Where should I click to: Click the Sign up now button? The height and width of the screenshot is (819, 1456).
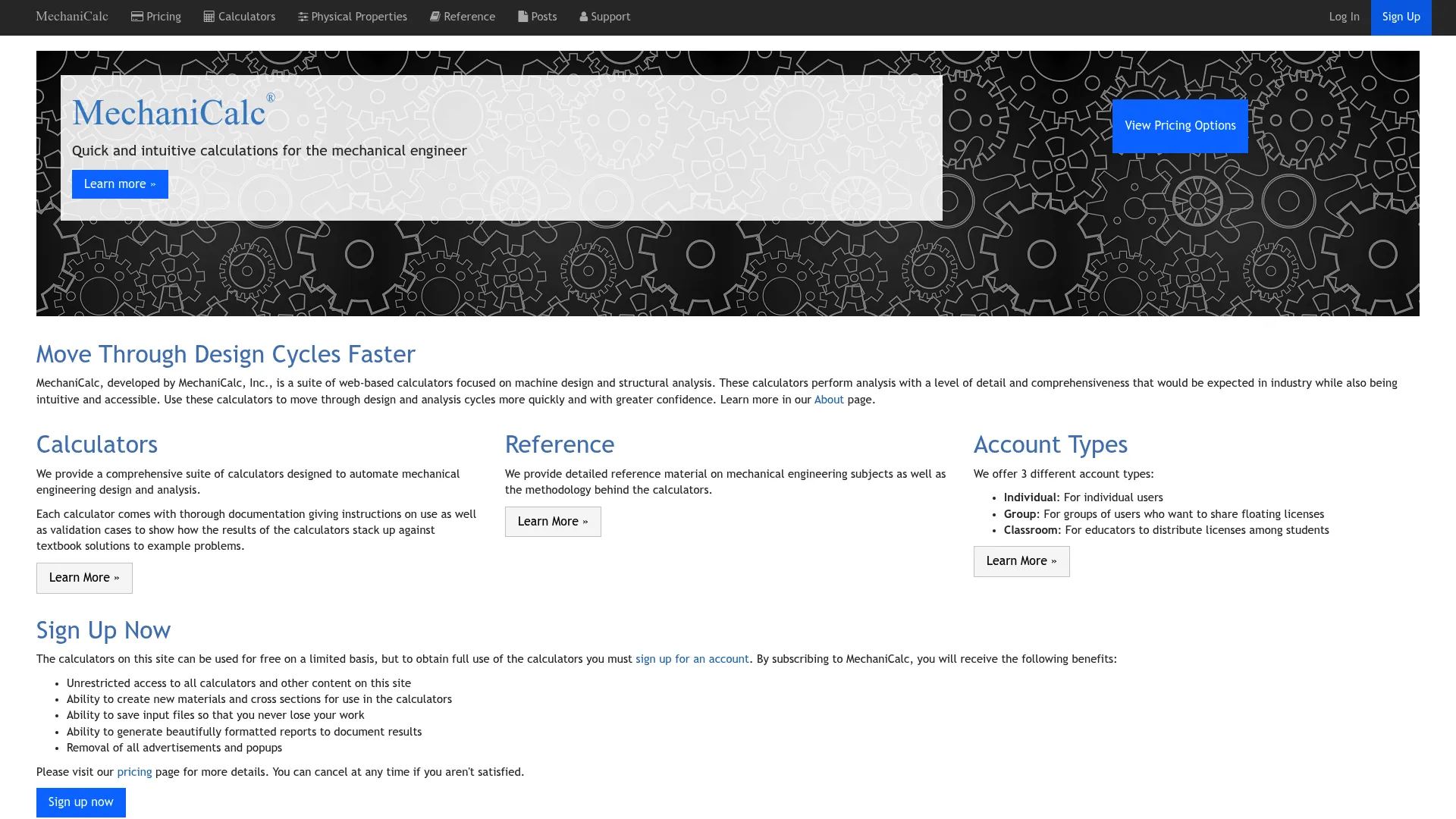tap(81, 802)
